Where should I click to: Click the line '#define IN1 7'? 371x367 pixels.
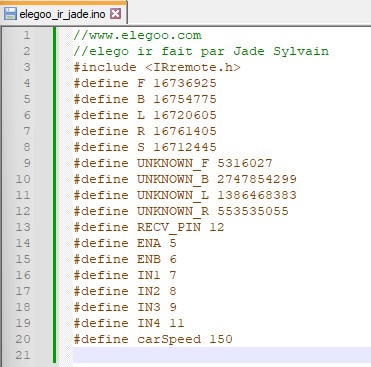coord(125,275)
